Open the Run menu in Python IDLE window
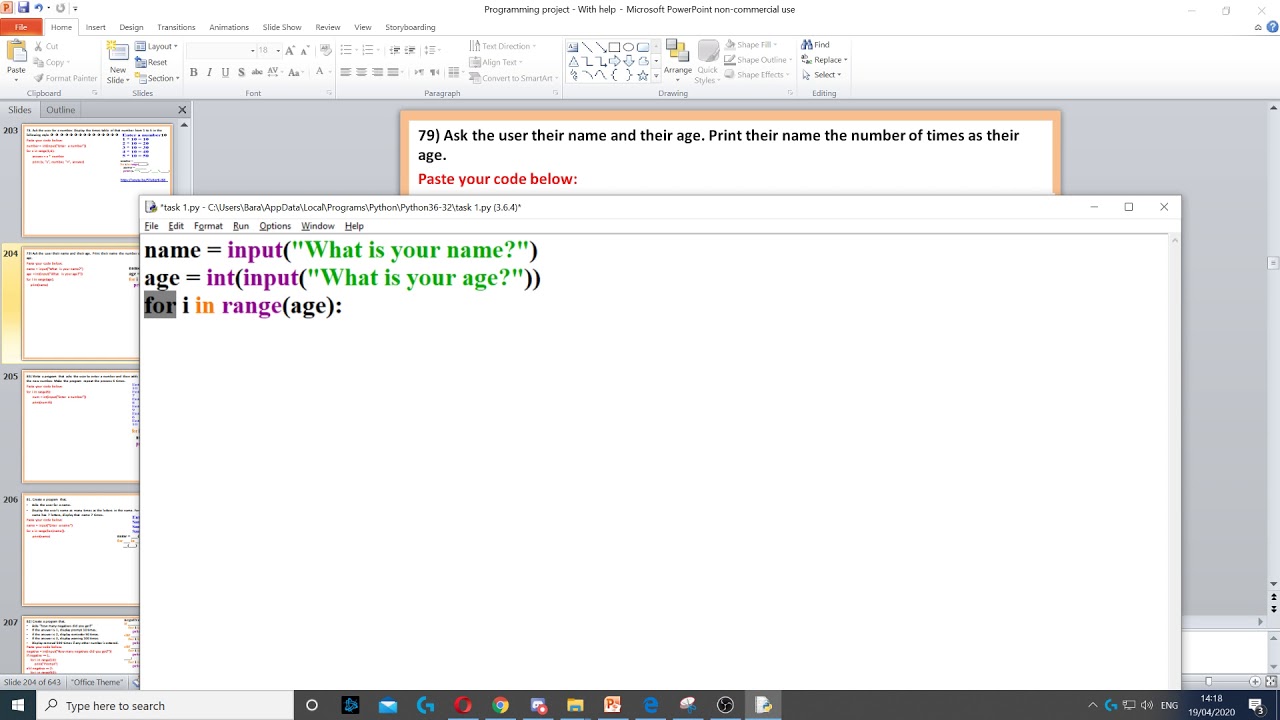Viewport: 1280px width, 720px height. point(241,226)
